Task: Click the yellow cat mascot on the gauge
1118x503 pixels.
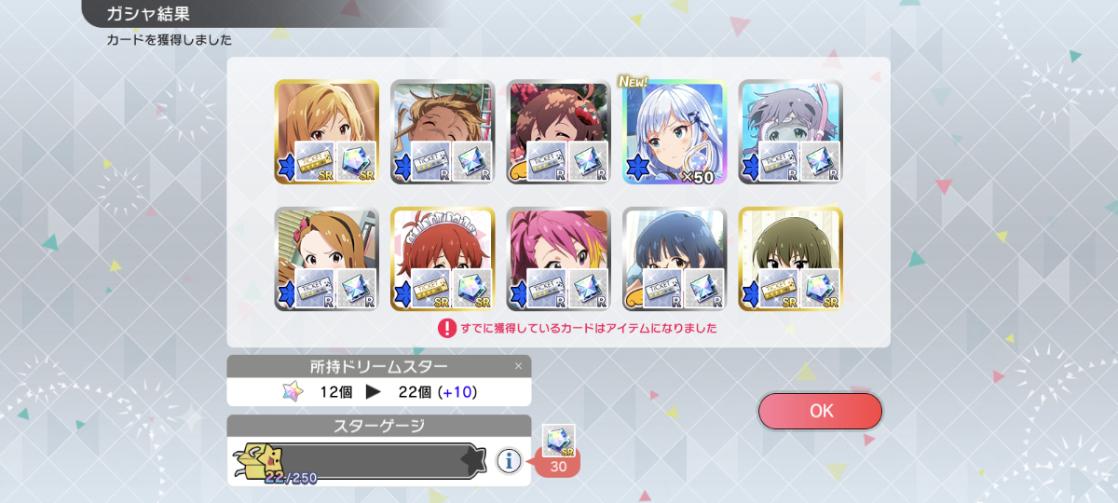Action: pyautogui.click(x=262, y=460)
